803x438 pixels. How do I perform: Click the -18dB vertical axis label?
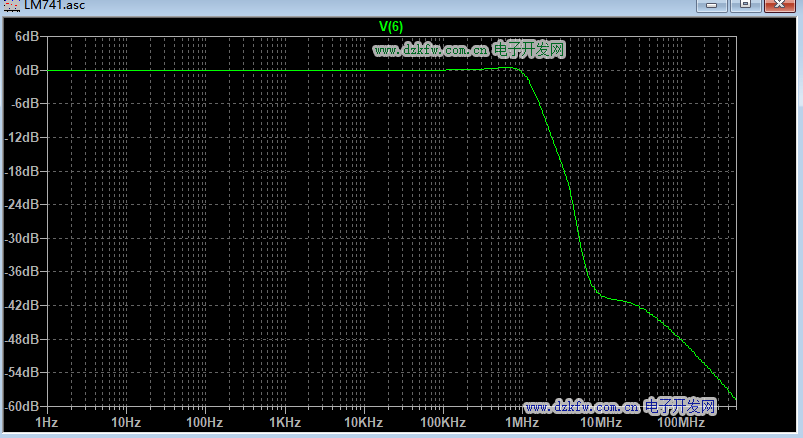tap(22, 171)
